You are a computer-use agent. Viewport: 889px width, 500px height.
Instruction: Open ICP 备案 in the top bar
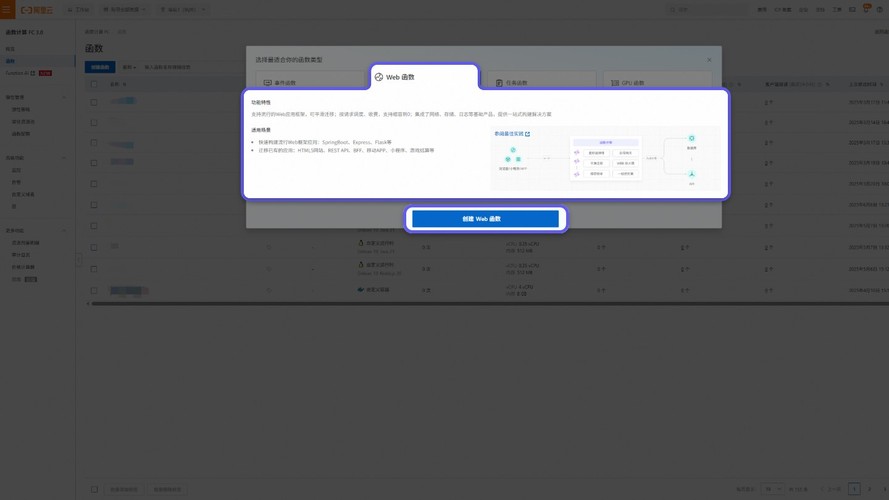coord(783,10)
